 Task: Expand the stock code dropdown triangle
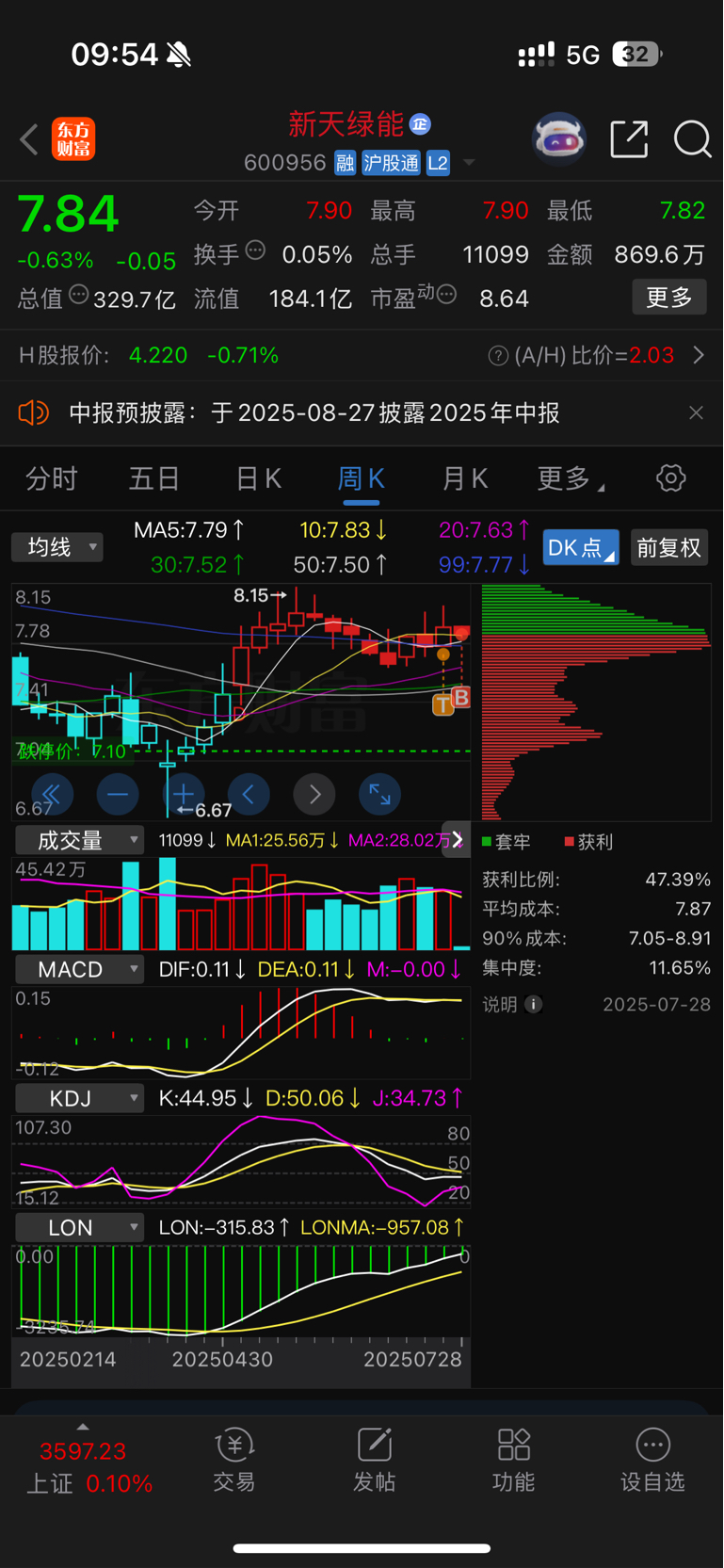click(468, 163)
